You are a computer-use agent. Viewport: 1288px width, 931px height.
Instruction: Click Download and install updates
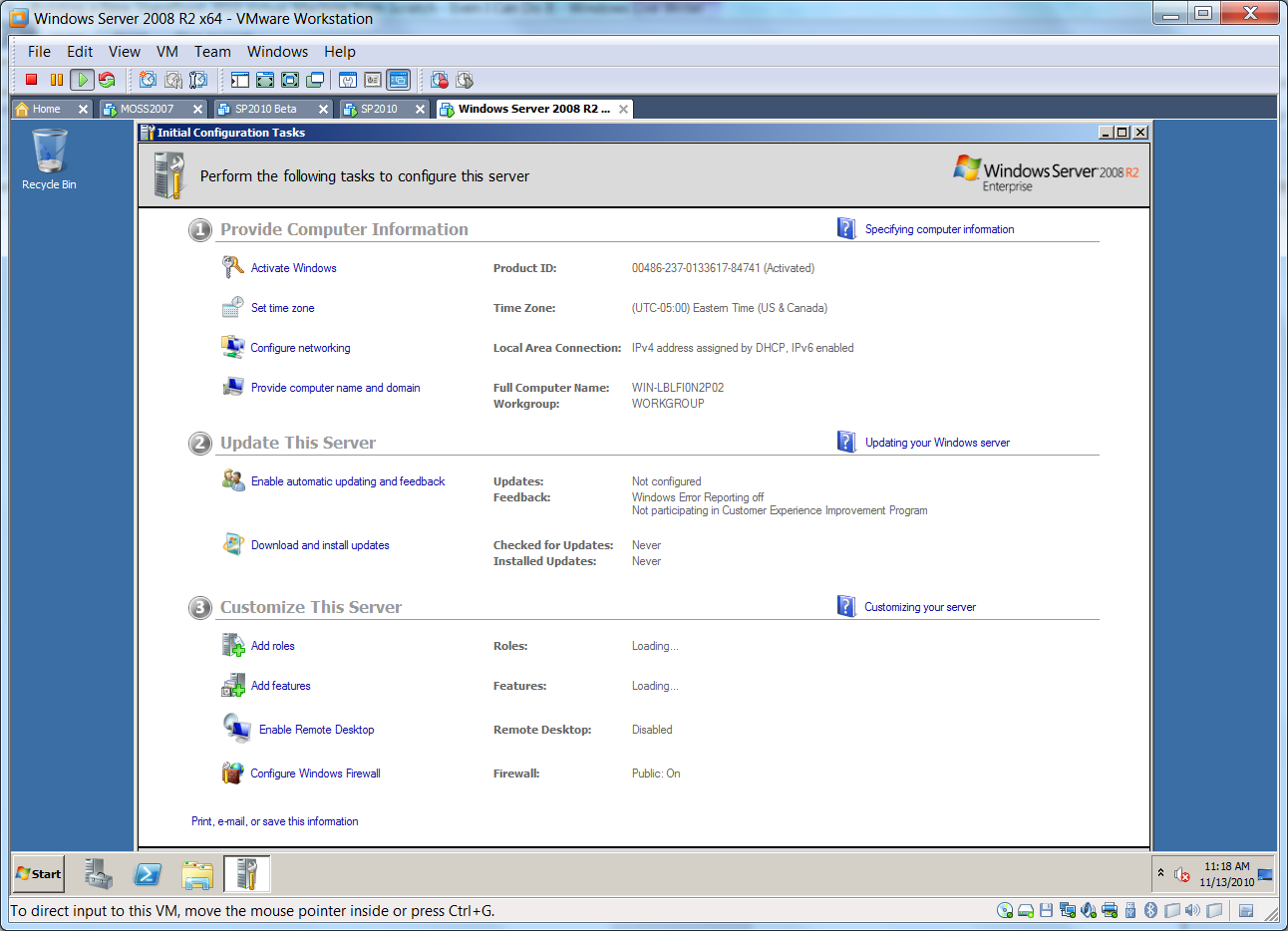[320, 545]
